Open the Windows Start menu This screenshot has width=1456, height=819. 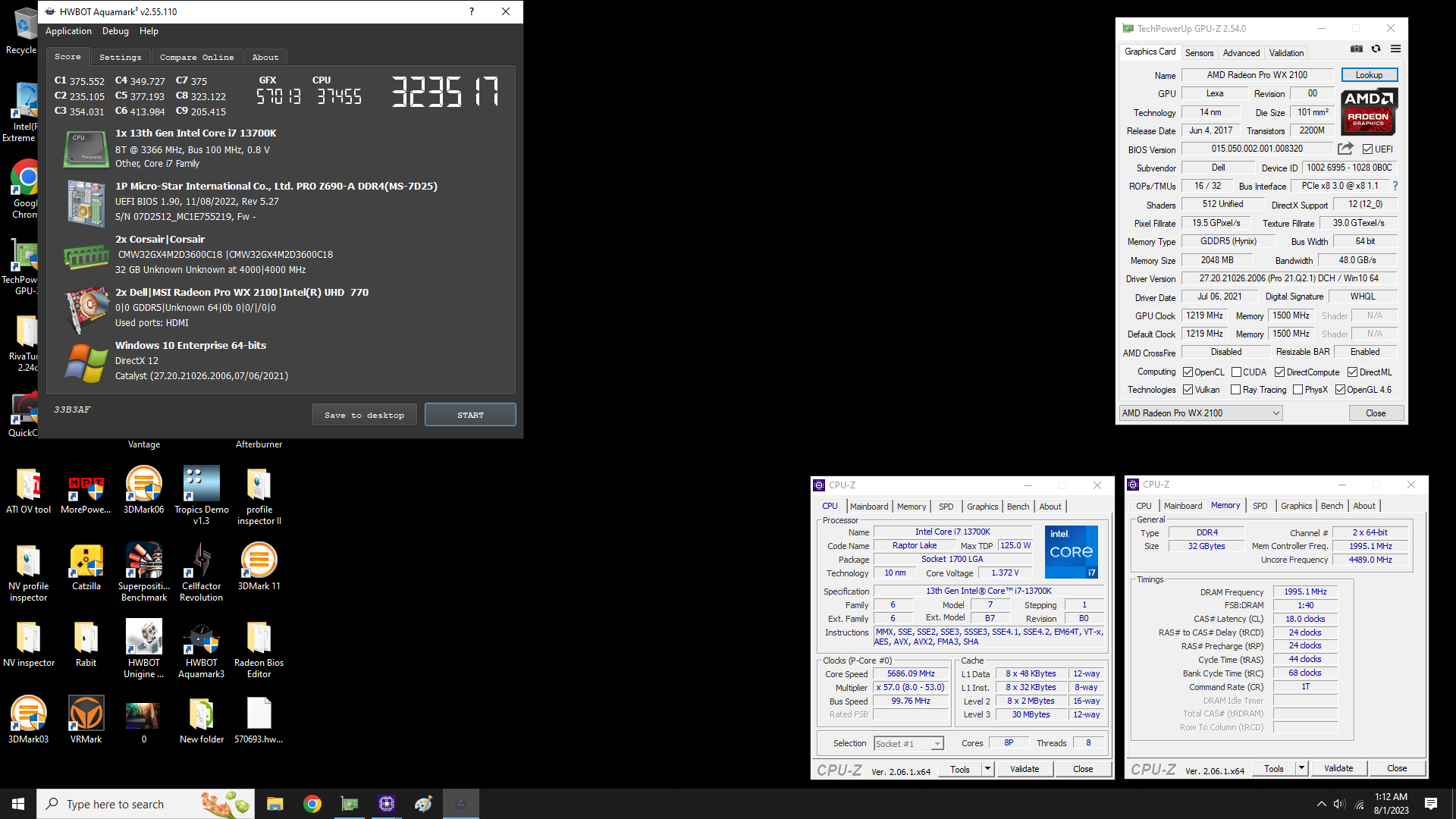[x=18, y=804]
